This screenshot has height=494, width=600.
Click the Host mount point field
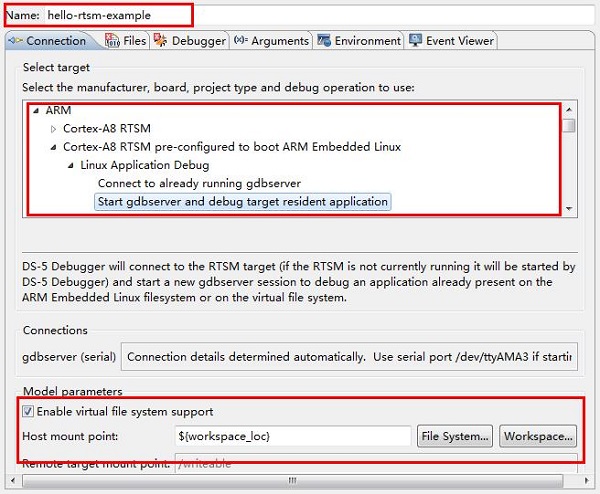pos(293,436)
